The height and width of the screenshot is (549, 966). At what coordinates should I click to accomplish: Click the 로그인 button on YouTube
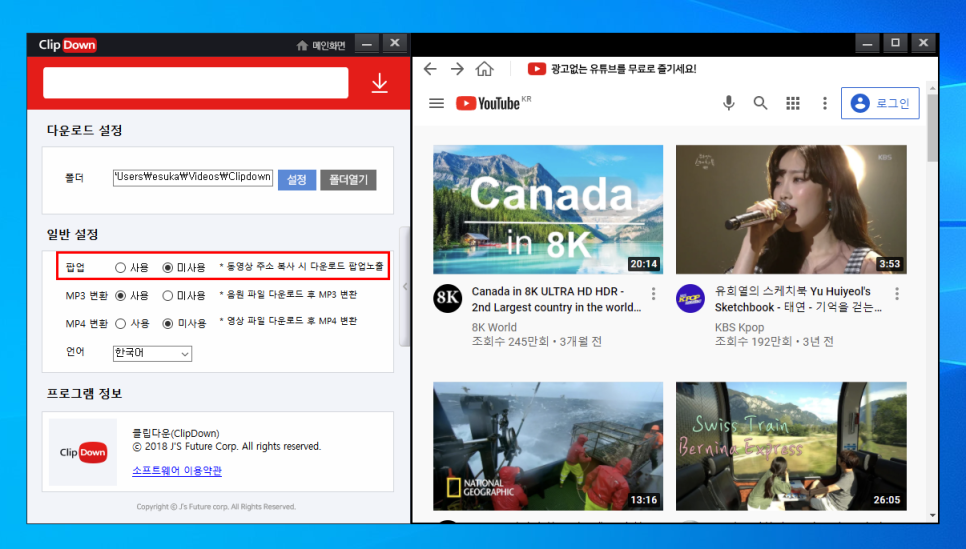click(x=880, y=103)
